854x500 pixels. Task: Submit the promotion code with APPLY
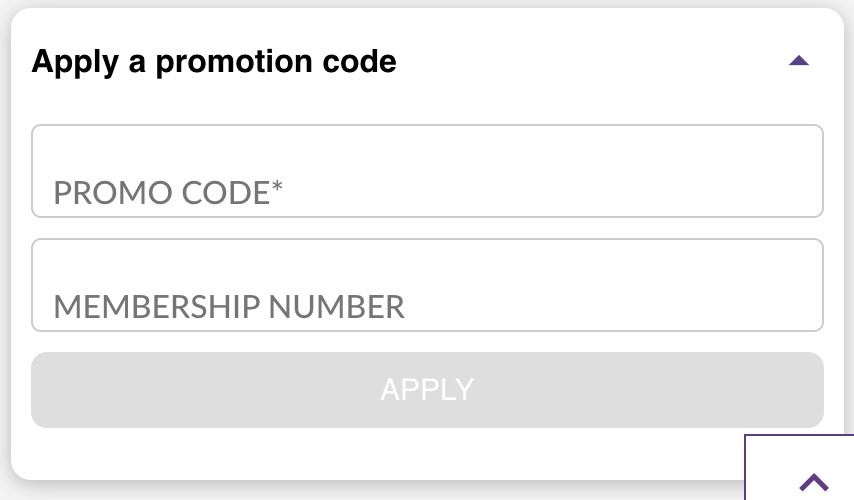[x=427, y=390]
